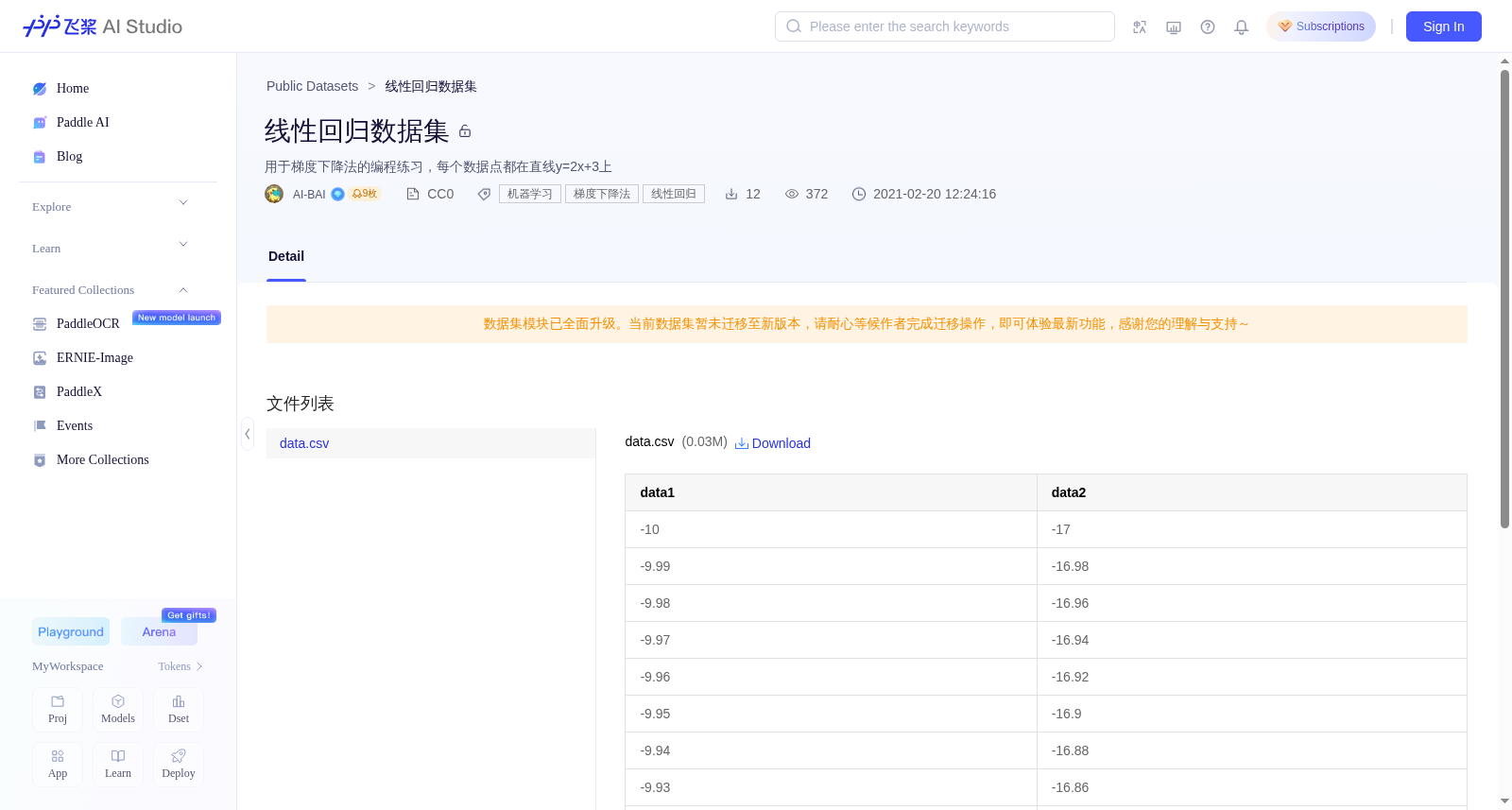Click the 机器学习 tag
This screenshot has height=810, width=1512.
(x=530, y=194)
